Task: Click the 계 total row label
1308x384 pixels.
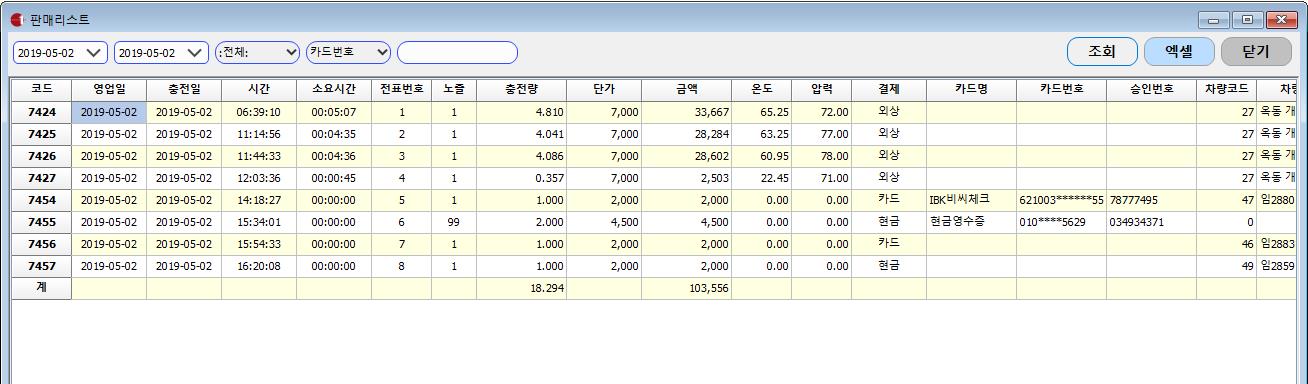Action: click(42, 288)
